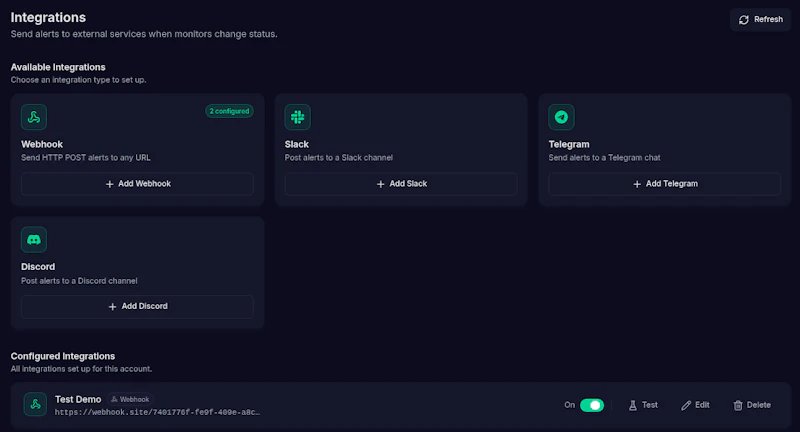Add a new Slack integration
This screenshot has width=800, height=432.
point(401,184)
